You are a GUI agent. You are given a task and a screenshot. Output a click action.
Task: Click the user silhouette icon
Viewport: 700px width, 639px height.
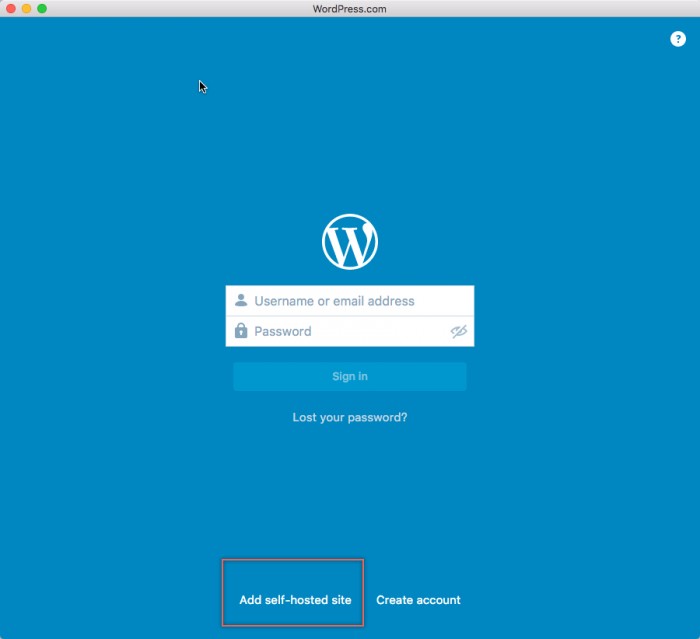coord(241,300)
